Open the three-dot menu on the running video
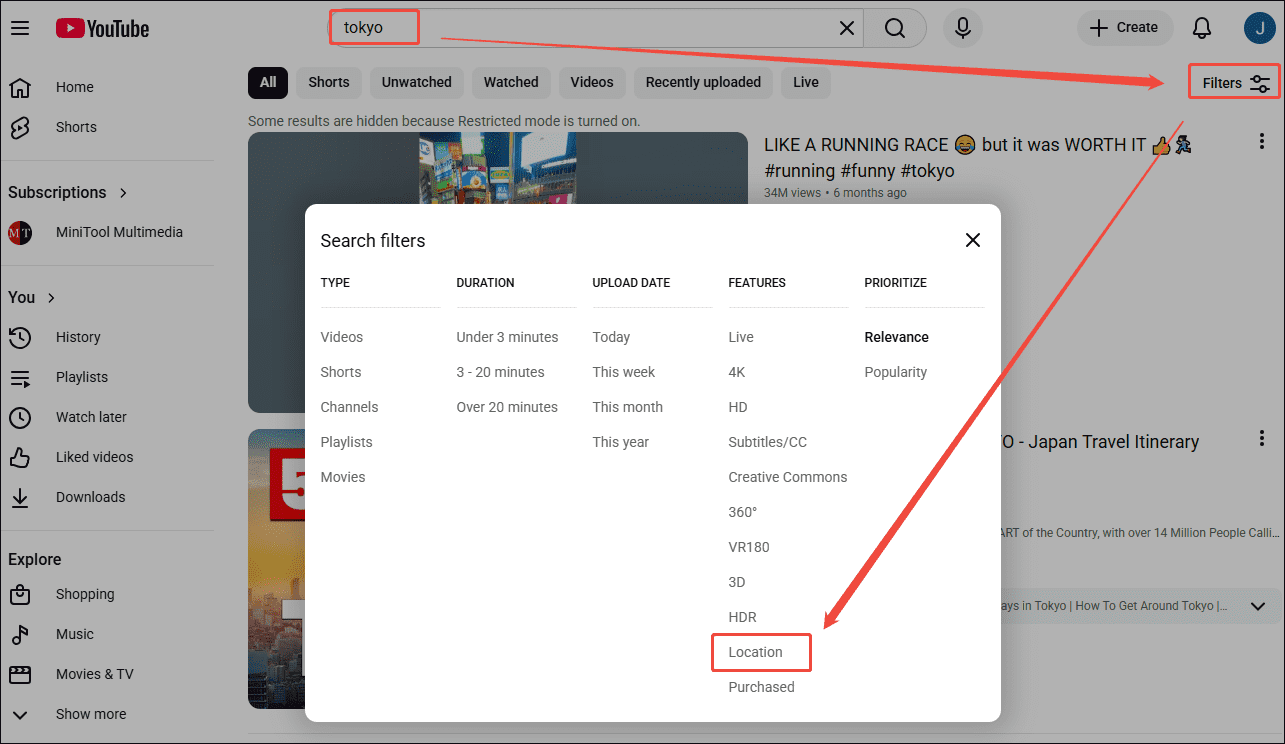This screenshot has height=744, width=1285. click(x=1261, y=141)
